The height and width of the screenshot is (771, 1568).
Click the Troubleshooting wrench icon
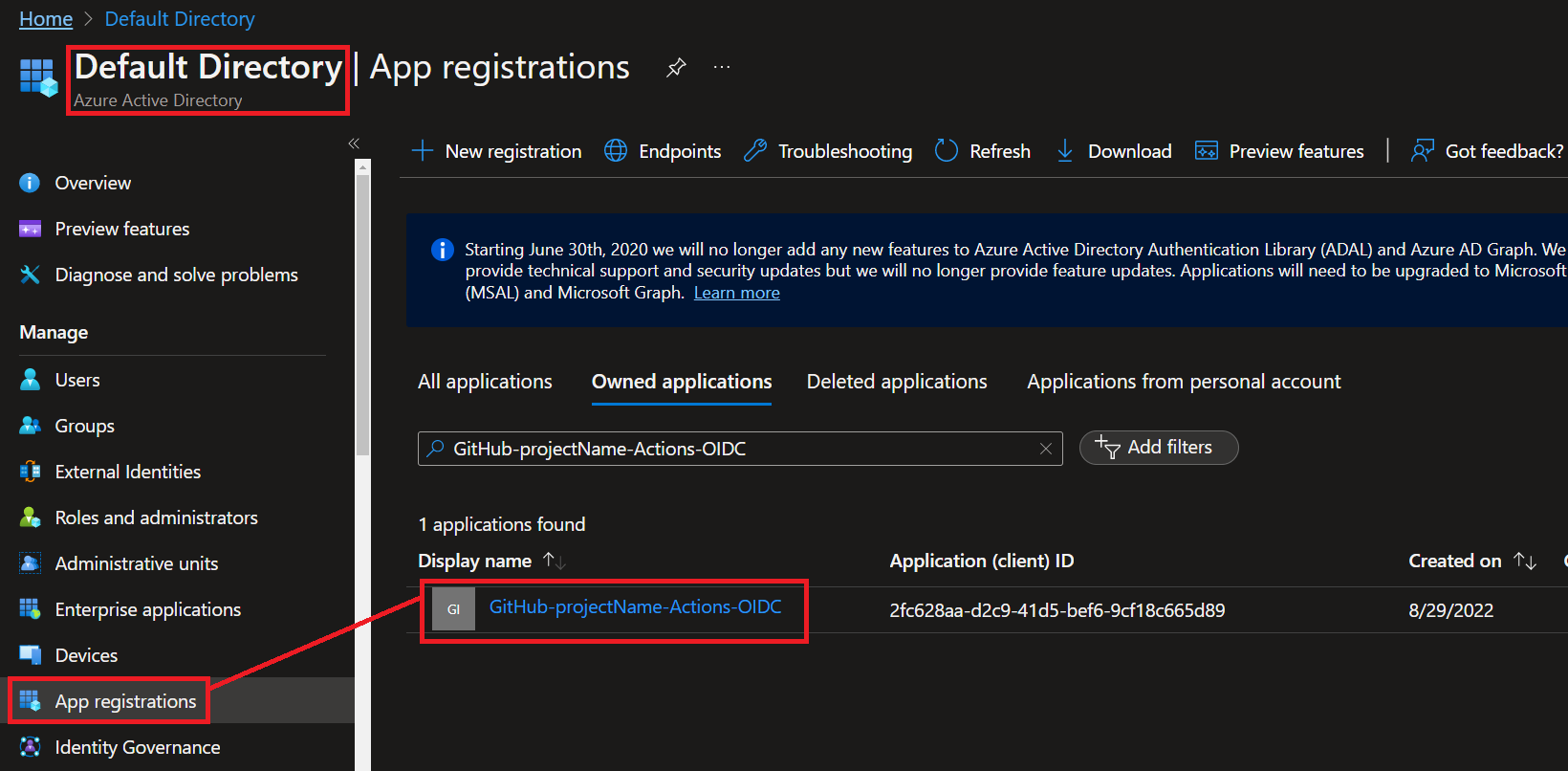tap(755, 151)
